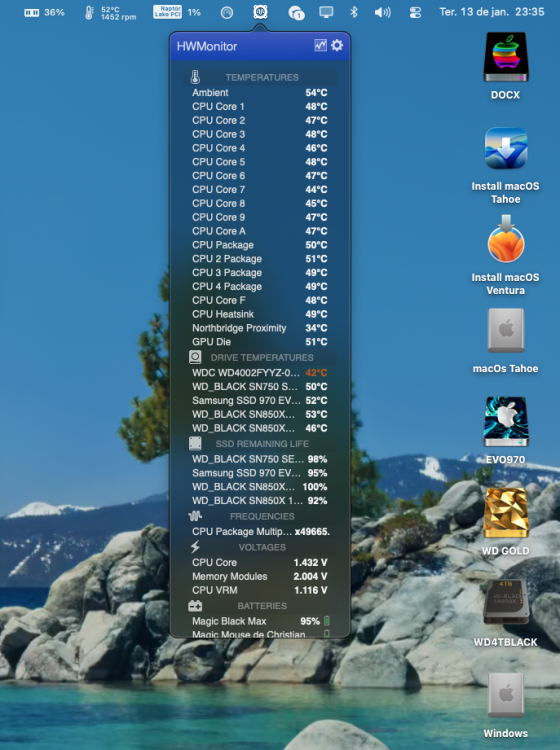Select the CPU Core A row
Viewport: 560px width, 750px height.
click(260, 231)
